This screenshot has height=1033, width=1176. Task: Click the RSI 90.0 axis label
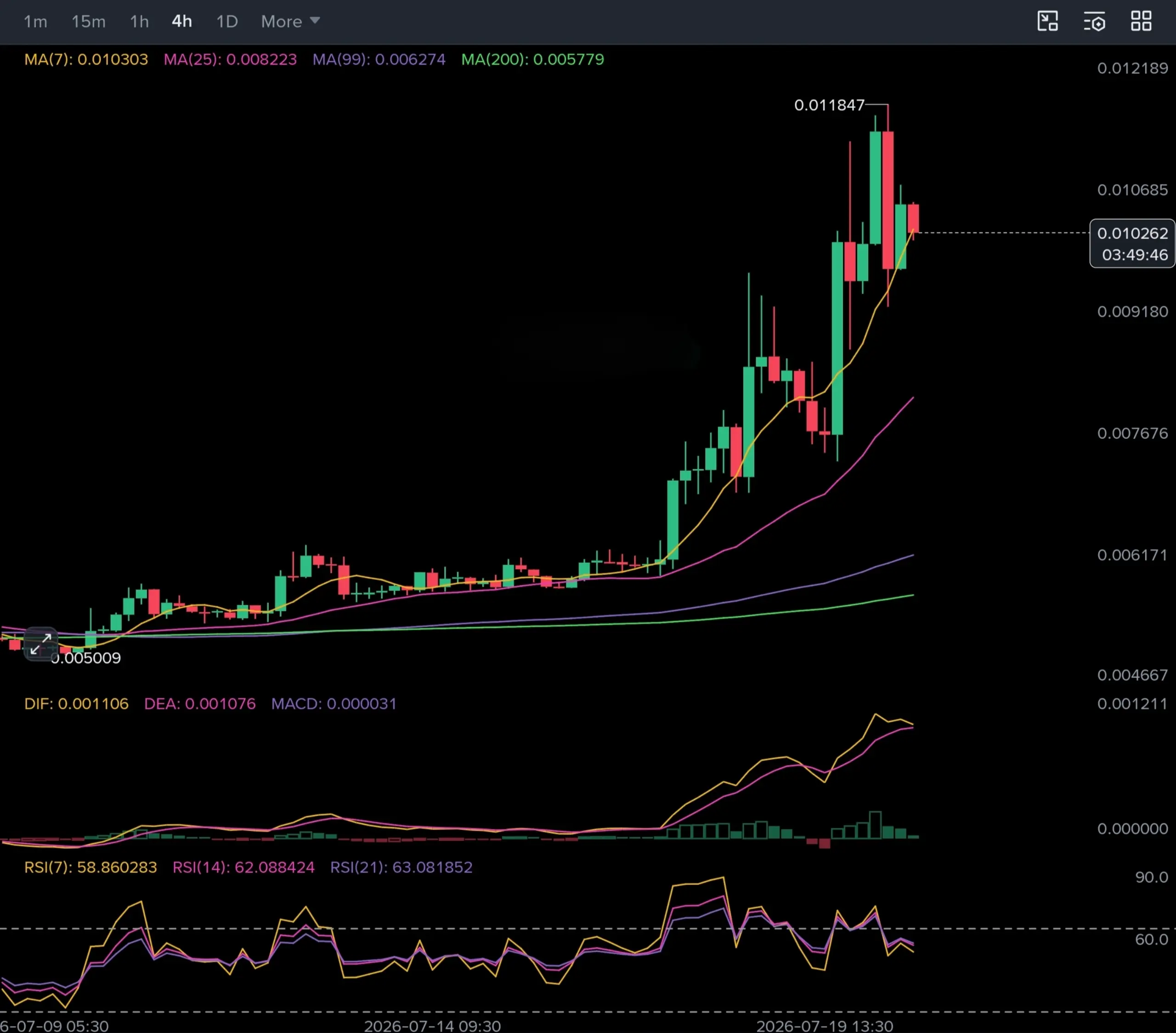click(1151, 878)
